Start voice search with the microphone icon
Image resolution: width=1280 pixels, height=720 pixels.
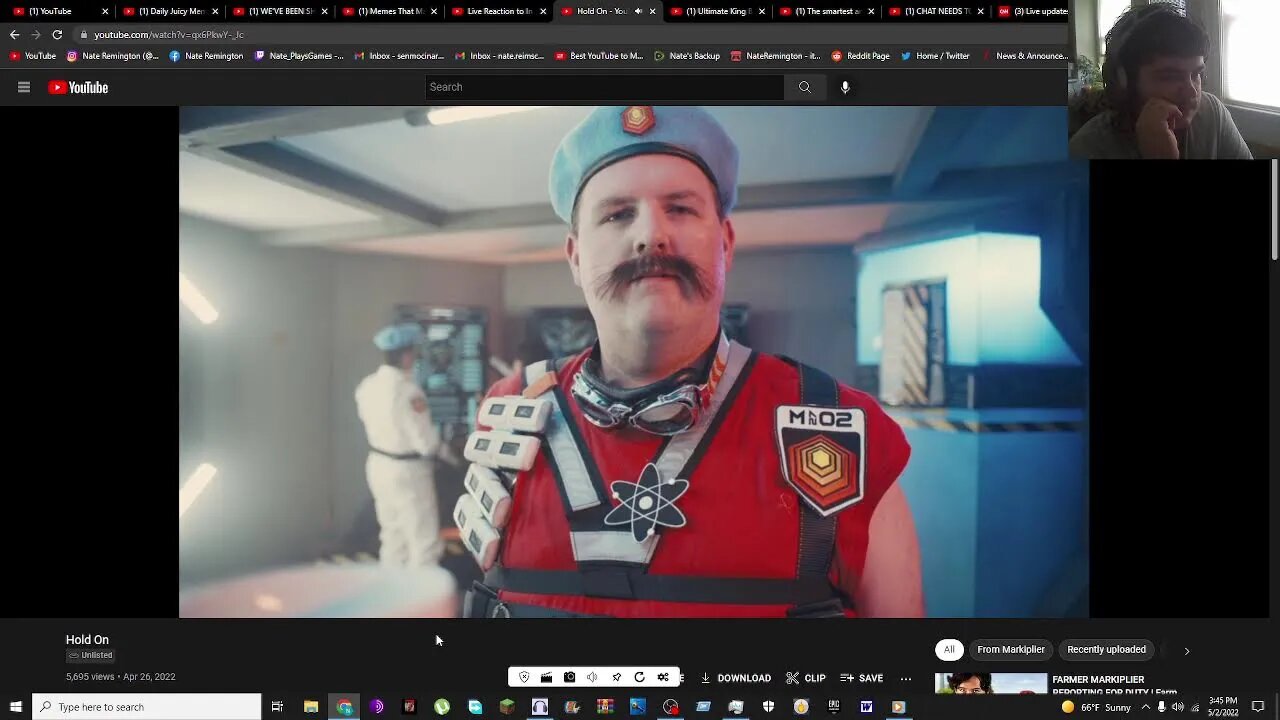point(845,87)
